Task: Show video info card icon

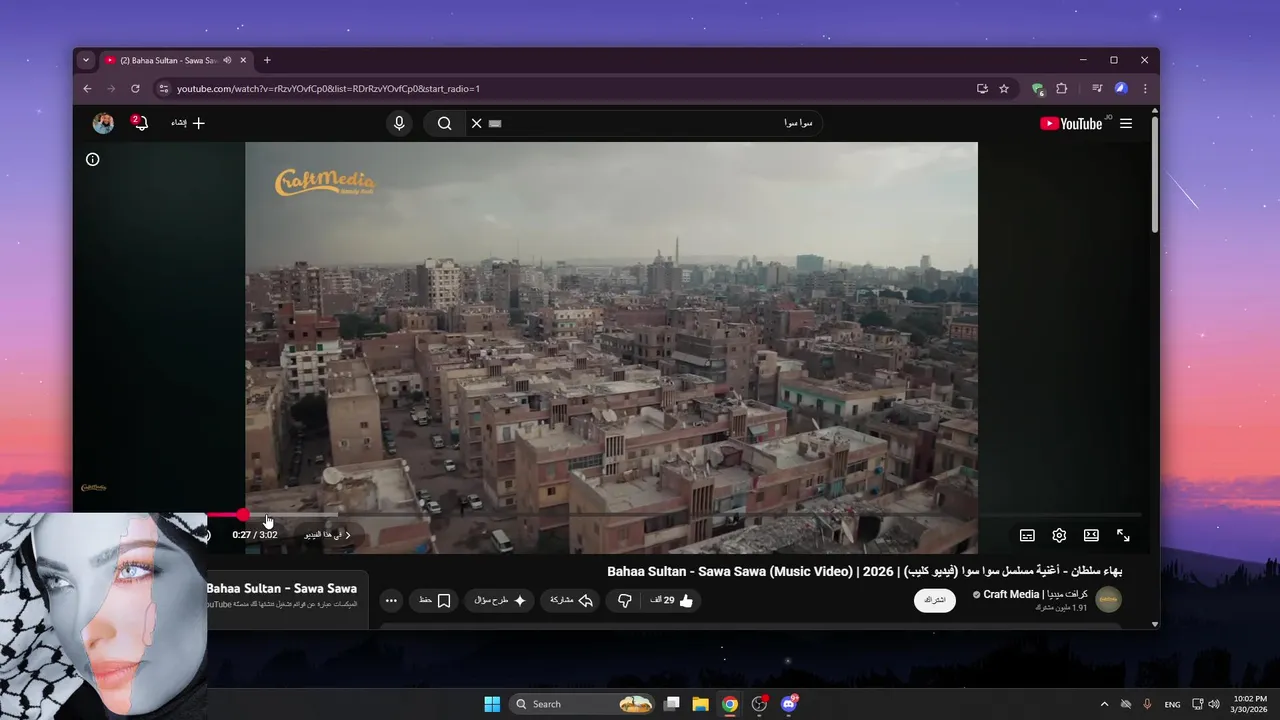Action: (92, 159)
